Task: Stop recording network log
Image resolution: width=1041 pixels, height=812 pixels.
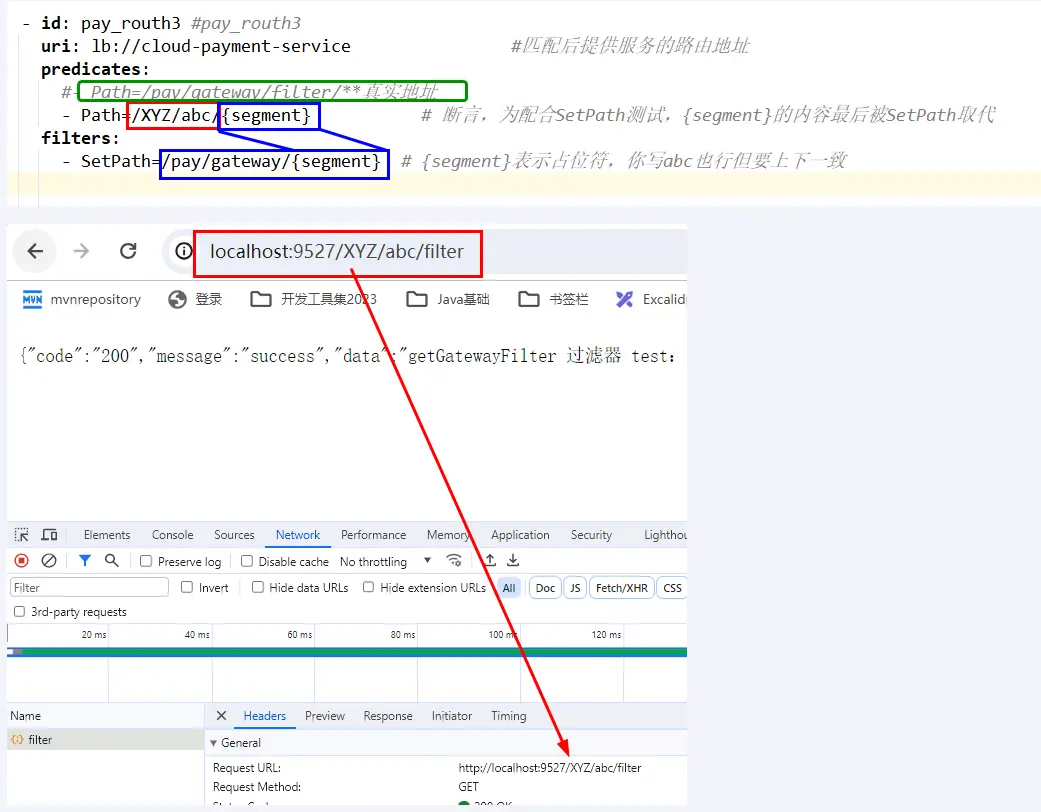Action: point(21,561)
